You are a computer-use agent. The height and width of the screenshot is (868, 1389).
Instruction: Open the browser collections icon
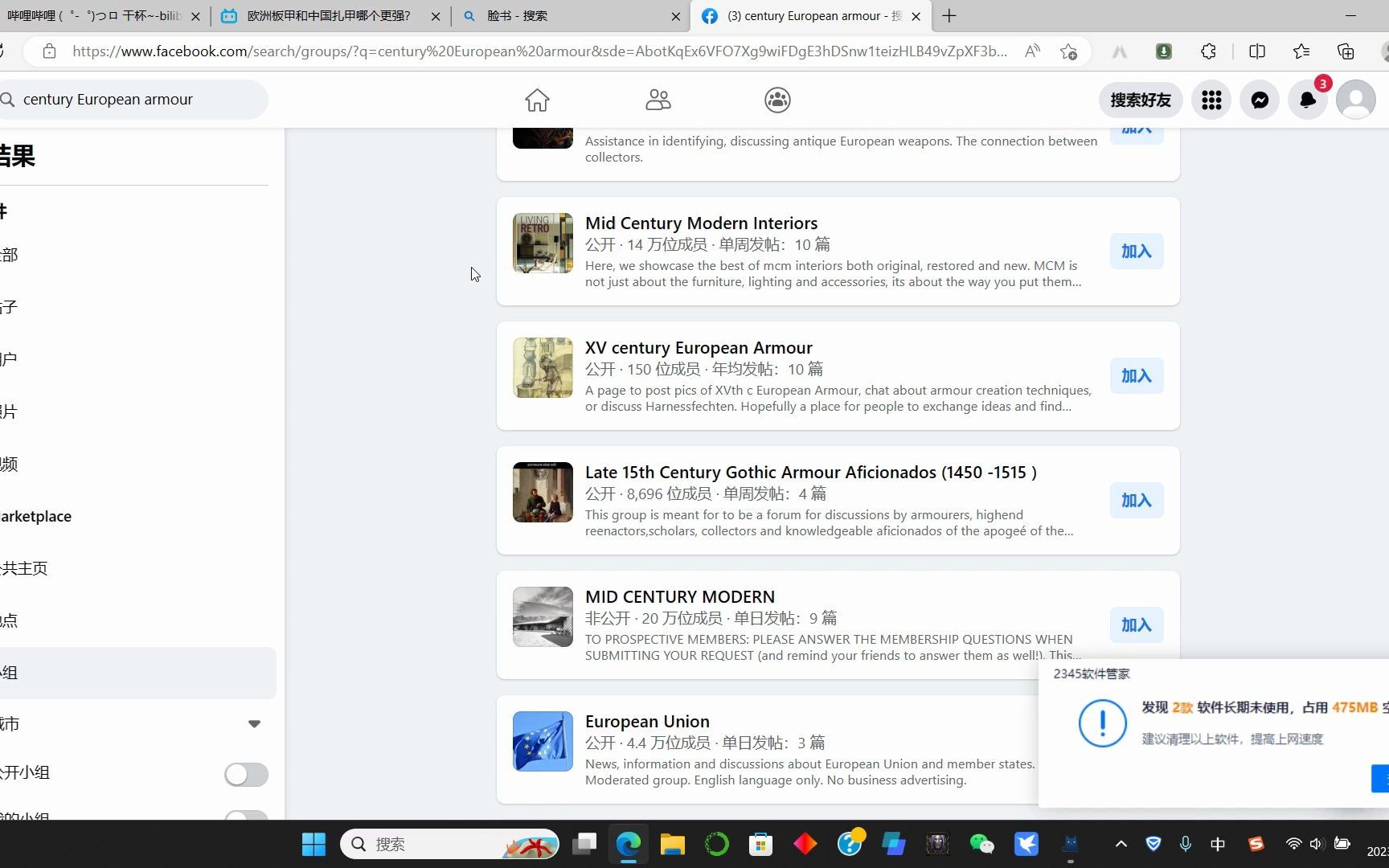point(1346,51)
